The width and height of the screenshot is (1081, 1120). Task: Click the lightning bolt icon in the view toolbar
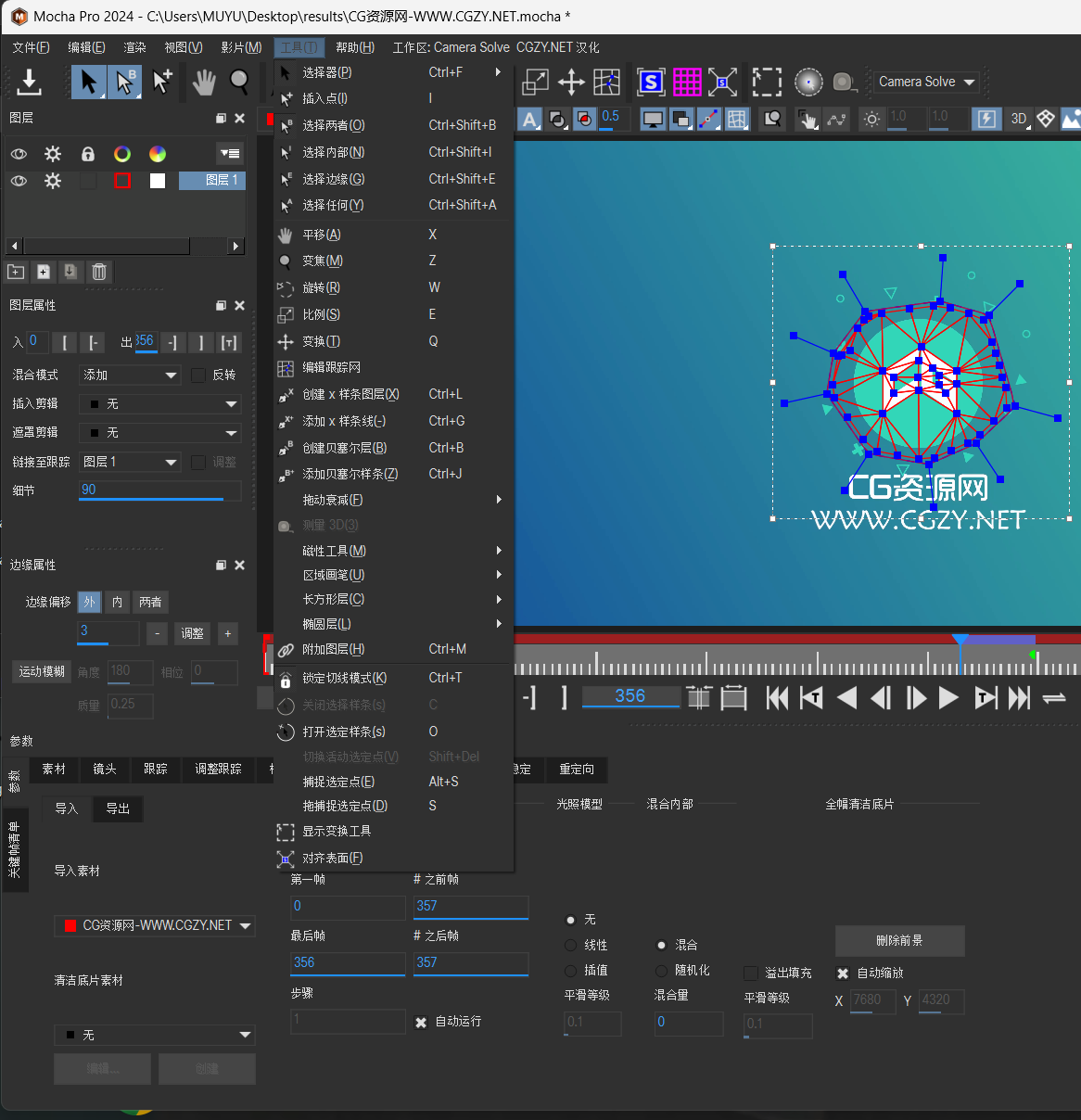pyautogui.click(x=986, y=119)
